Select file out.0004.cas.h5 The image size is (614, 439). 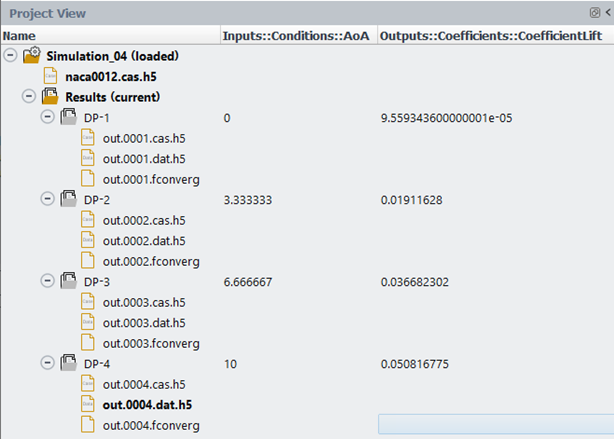pyautogui.click(x=144, y=385)
